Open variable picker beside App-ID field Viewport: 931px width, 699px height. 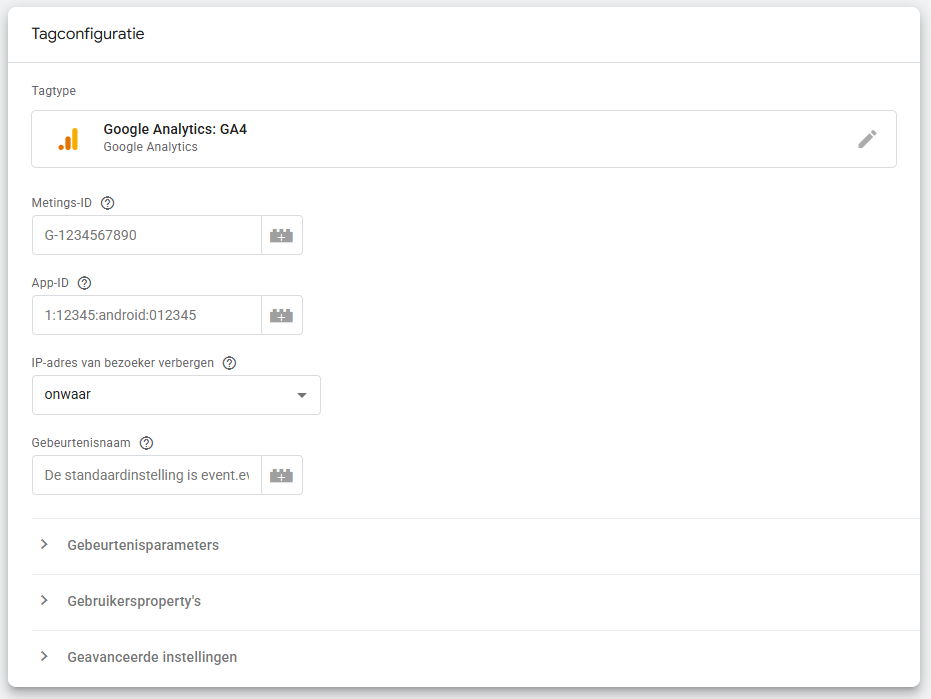click(281, 316)
